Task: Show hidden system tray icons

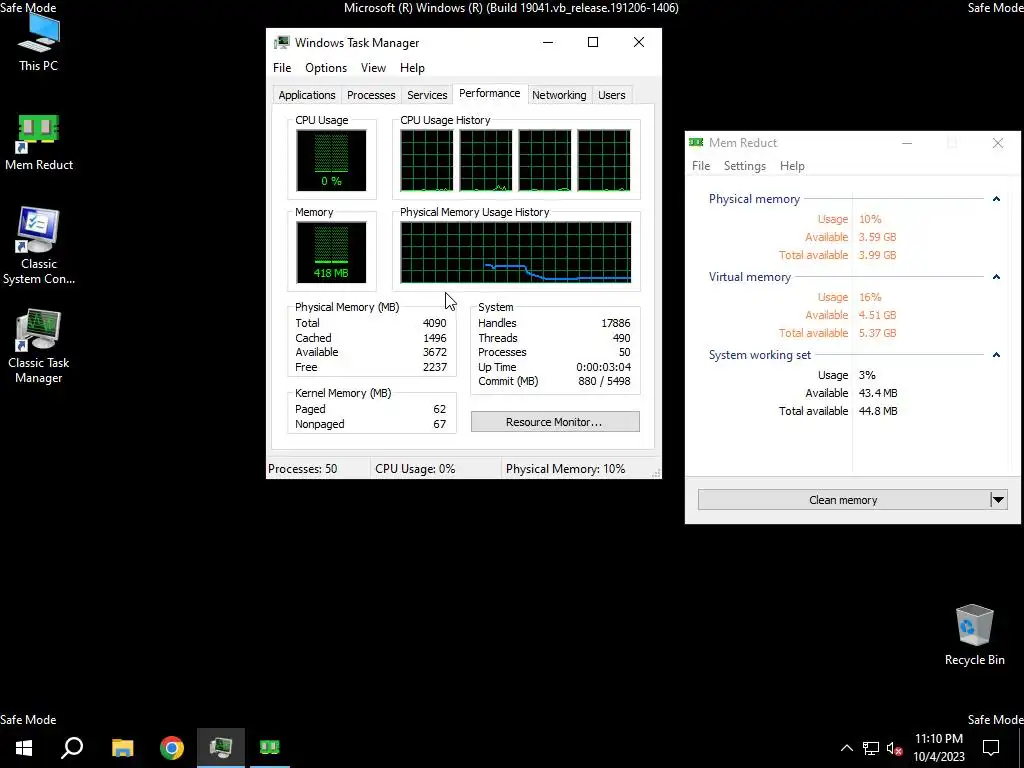Action: (846, 748)
